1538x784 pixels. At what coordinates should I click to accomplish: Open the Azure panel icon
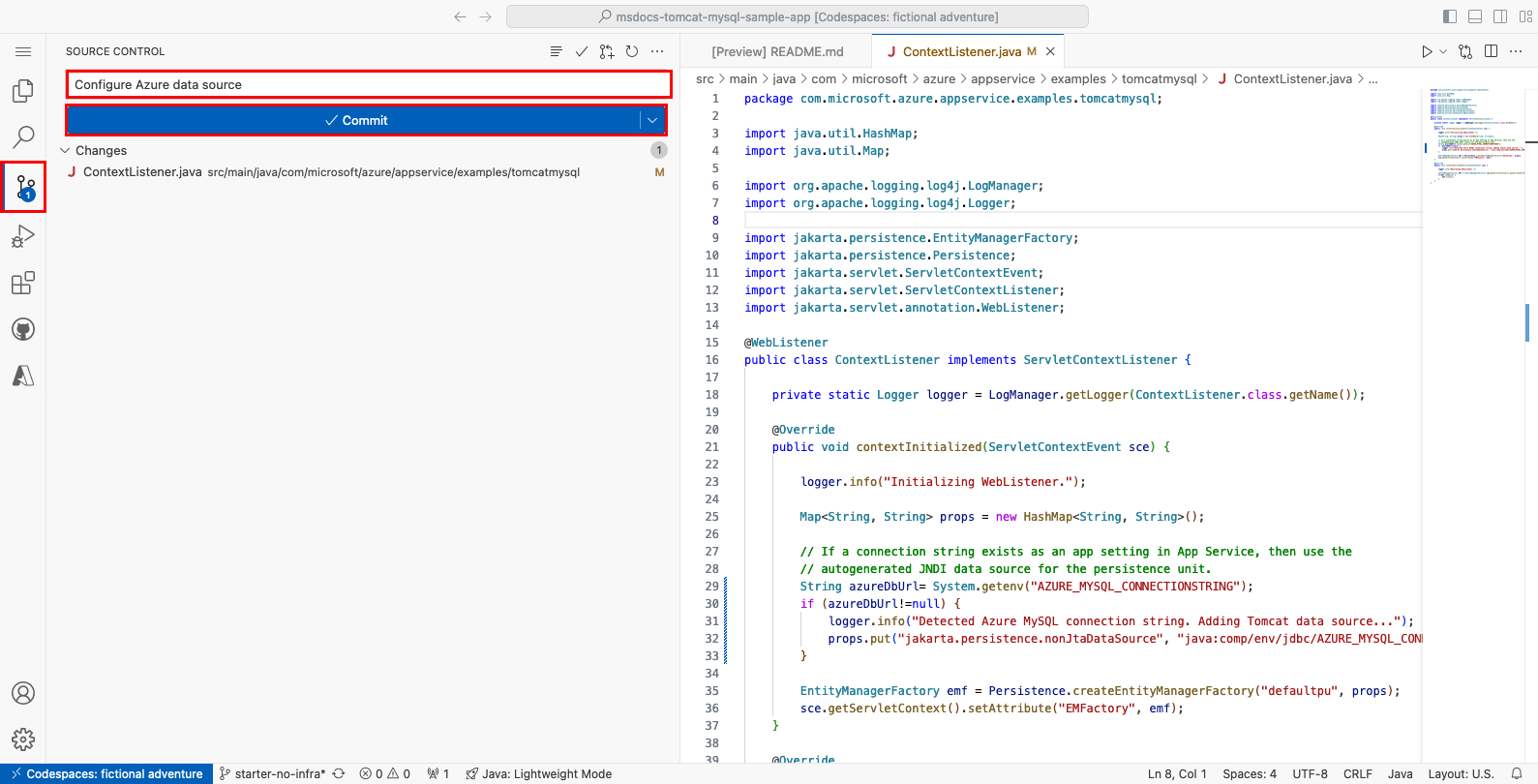coord(23,376)
